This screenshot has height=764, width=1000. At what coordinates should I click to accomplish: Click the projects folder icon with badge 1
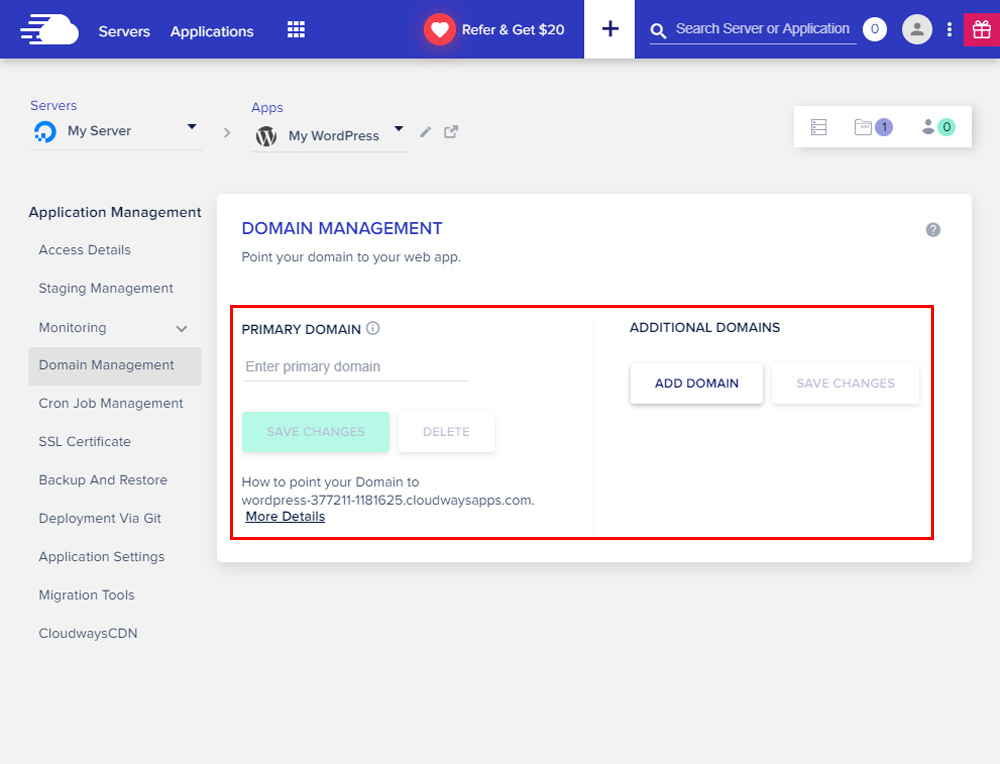pyautogui.click(x=872, y=127)
